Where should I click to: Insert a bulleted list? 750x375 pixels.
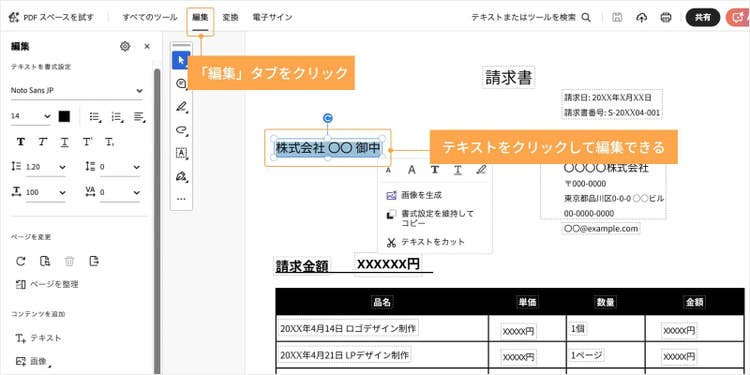(95, 116)
